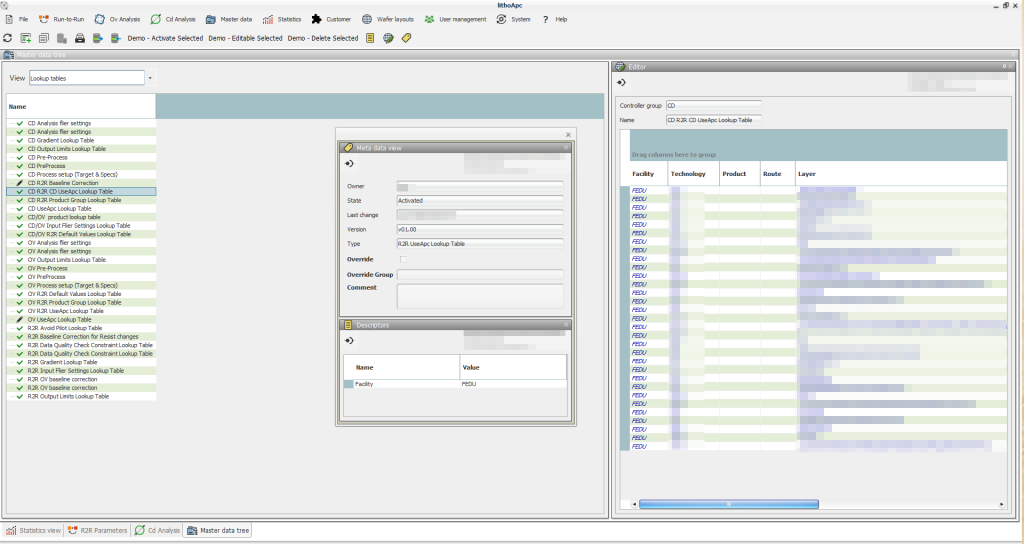The image size is (1024, 544).
Task: Close the floating popup containing Meta data view
Action: point(568,135)
